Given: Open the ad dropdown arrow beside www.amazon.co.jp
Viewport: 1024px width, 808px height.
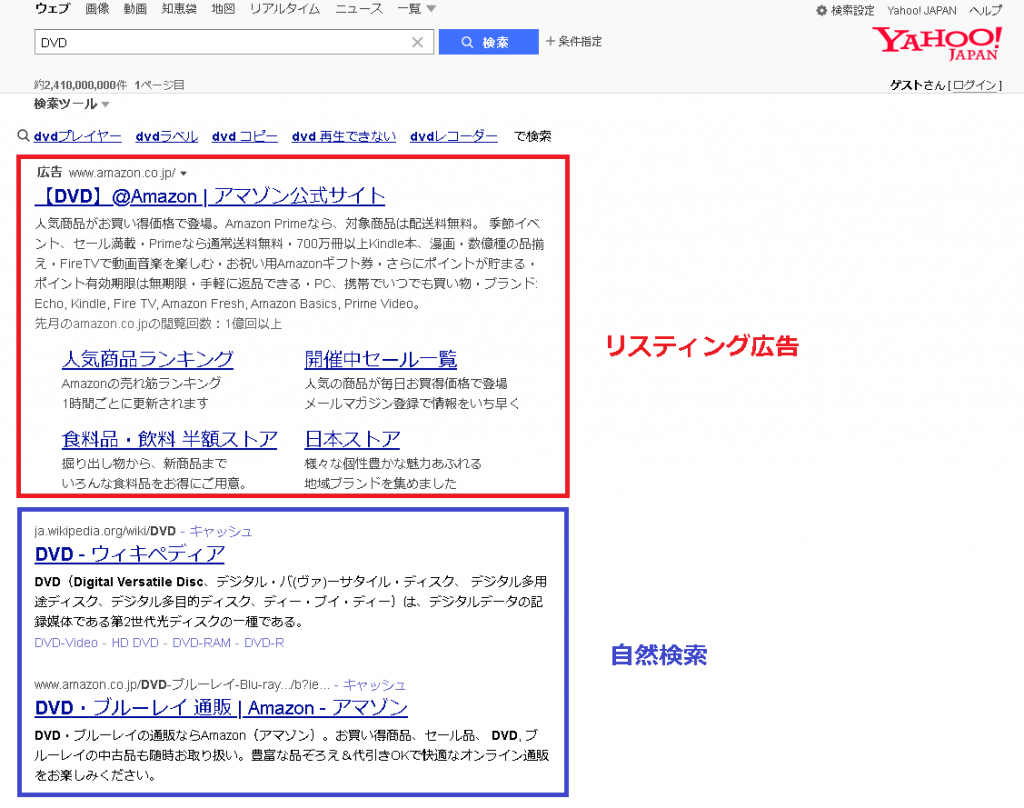Looking at the screenshot, I should pyautogui.click(x=184, y=174).
